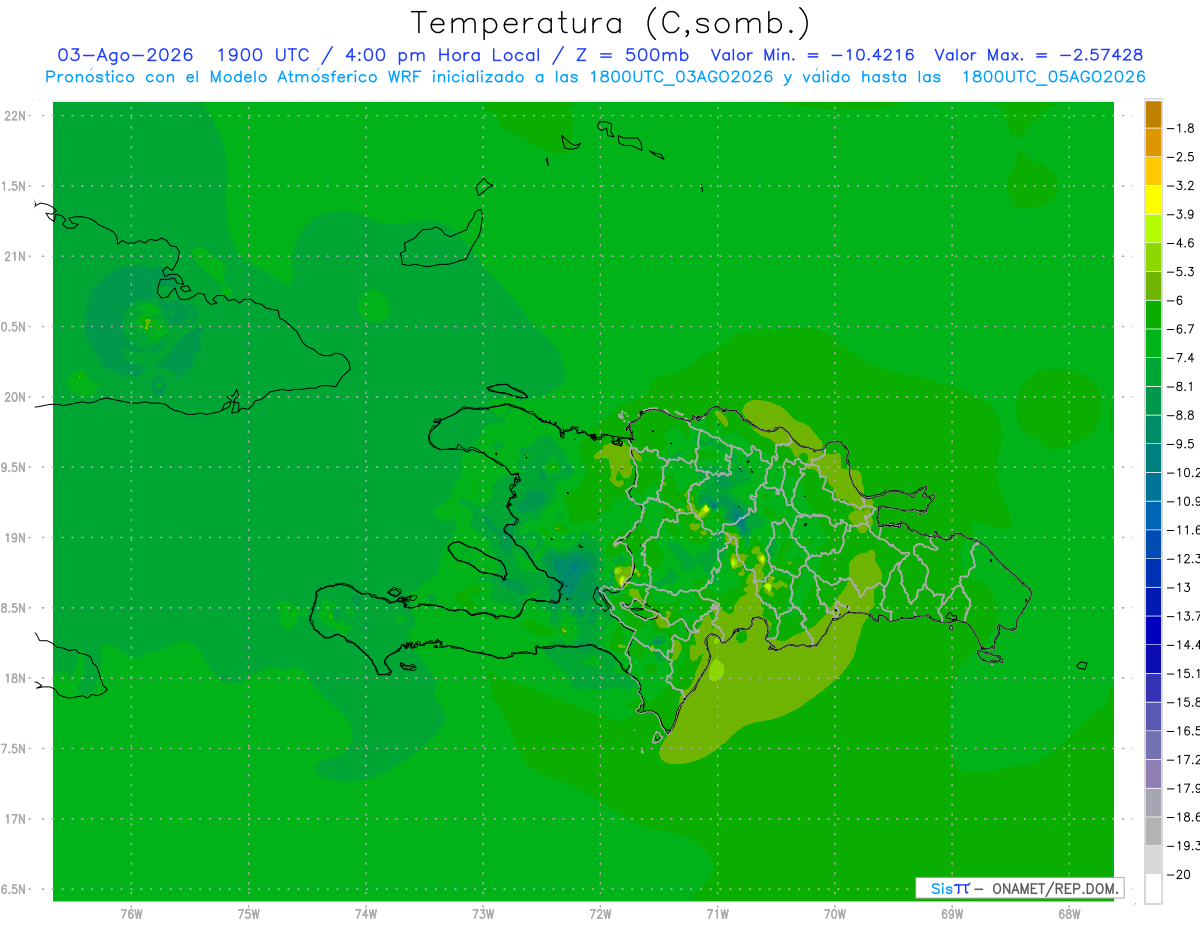Choose the legend band between -4.6 and -5.3

click(1153, 257)
